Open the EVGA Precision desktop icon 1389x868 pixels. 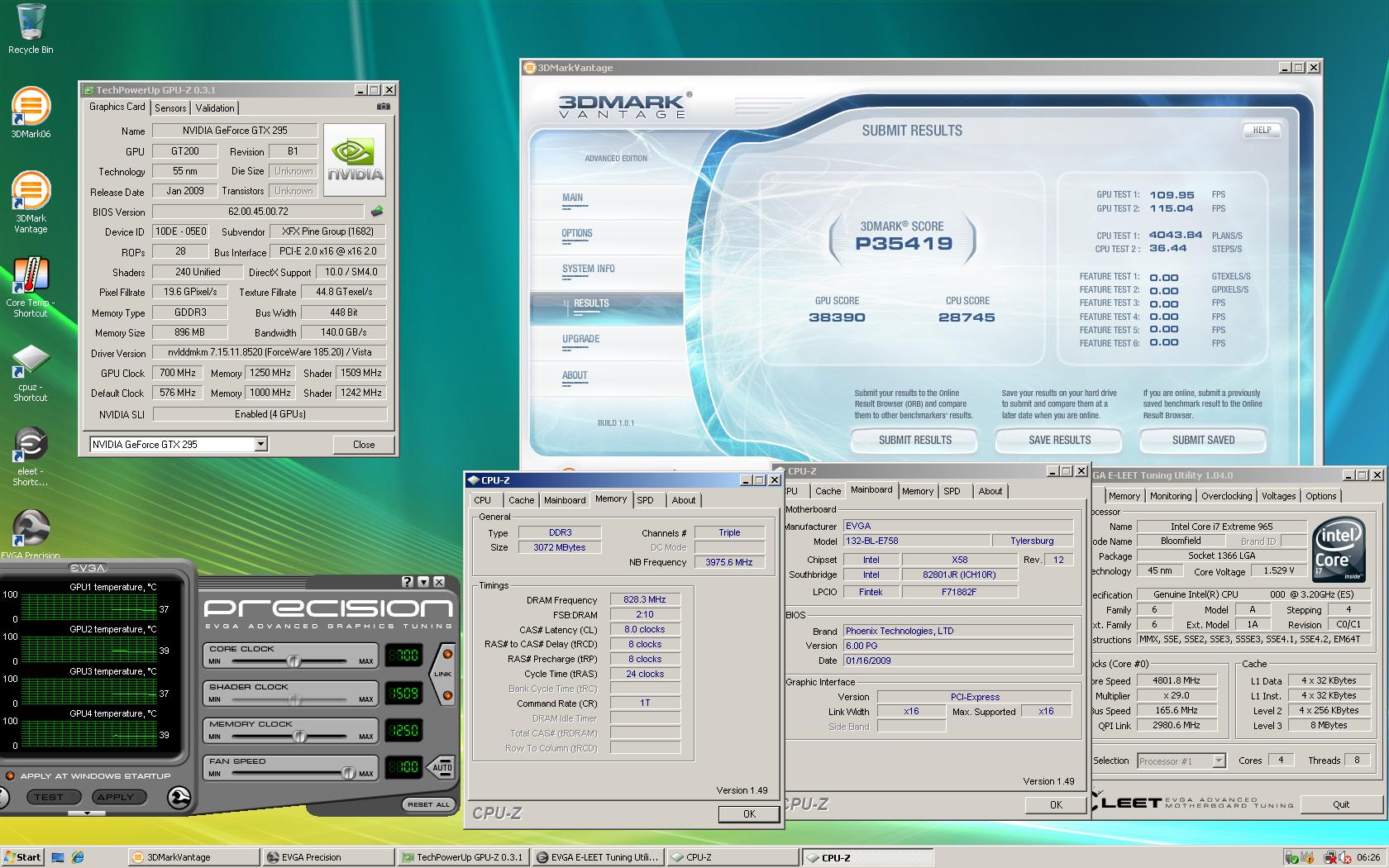click(x=31, y=533)
